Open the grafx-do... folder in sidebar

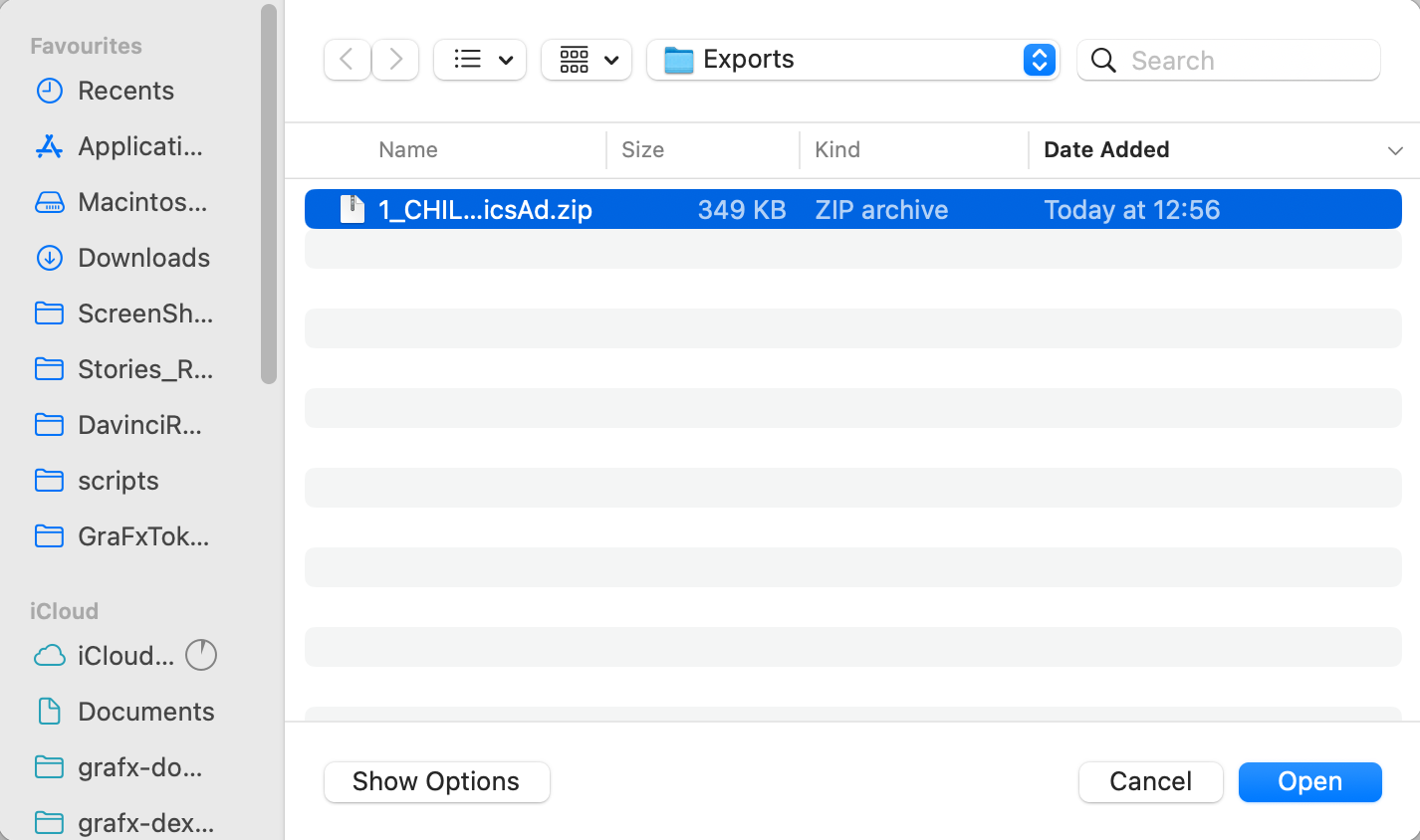[139, 767]
